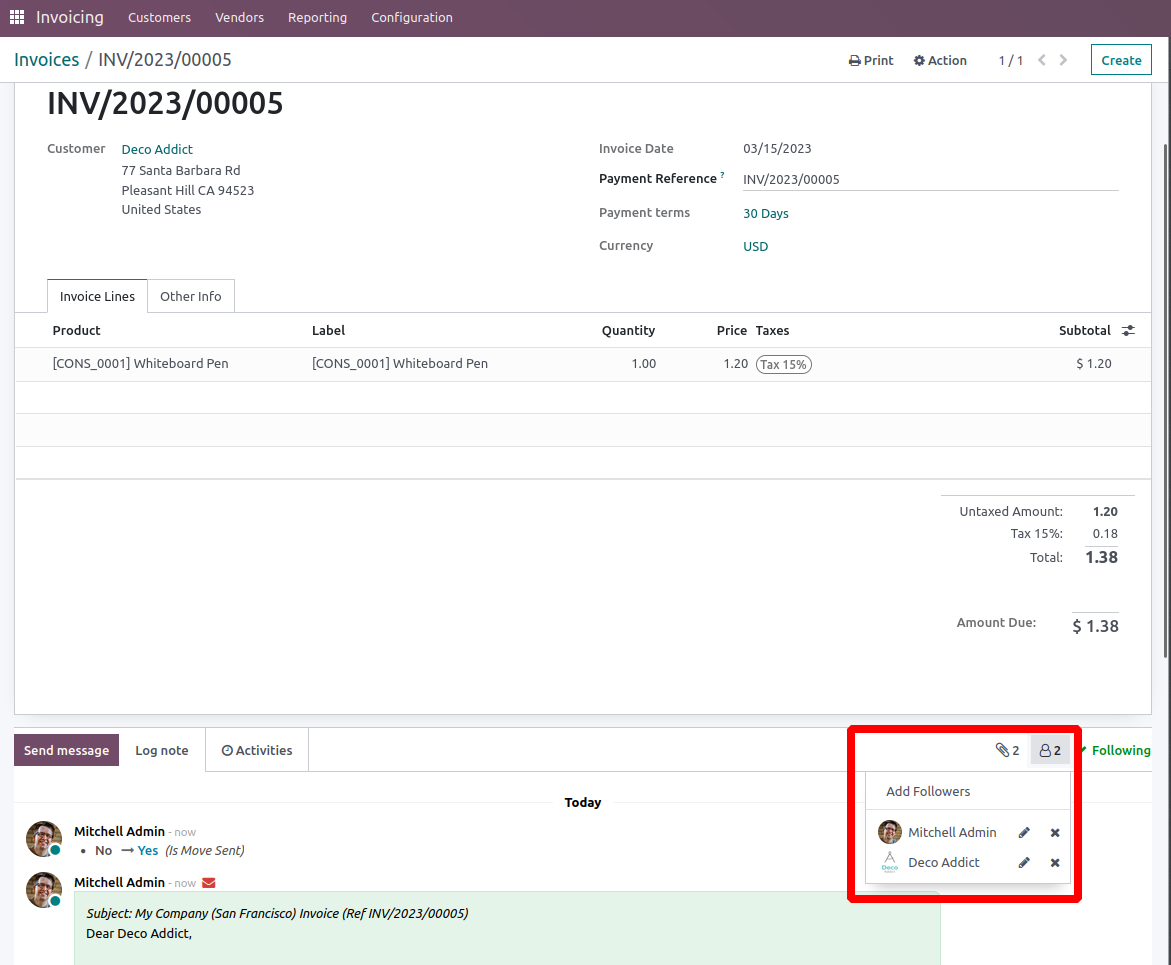Select the Invoice Lines tab
The width and height of the screenshot is (1171, 965).
click(x=97, y=297)
